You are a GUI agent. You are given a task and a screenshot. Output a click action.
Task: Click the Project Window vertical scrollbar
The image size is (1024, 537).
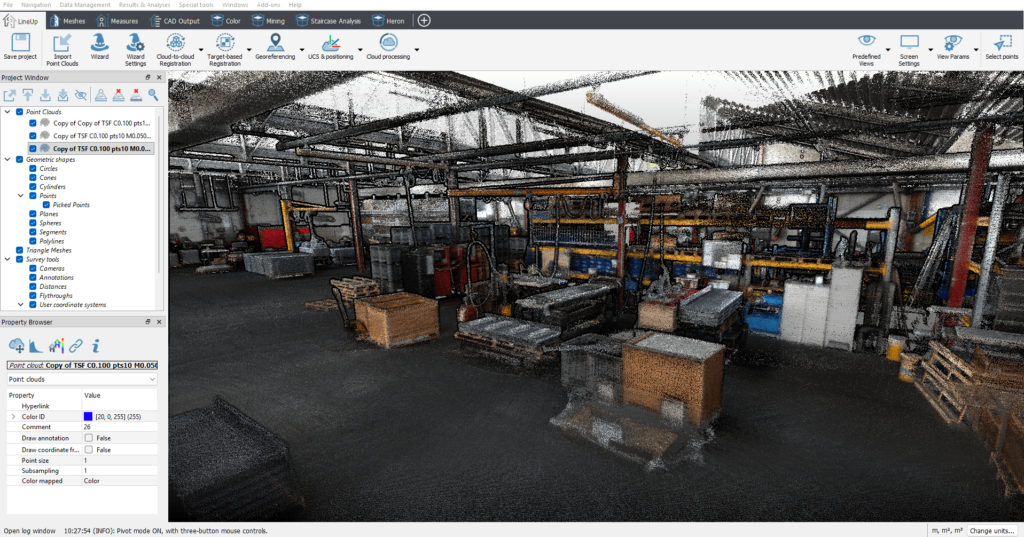click(159, 196)
